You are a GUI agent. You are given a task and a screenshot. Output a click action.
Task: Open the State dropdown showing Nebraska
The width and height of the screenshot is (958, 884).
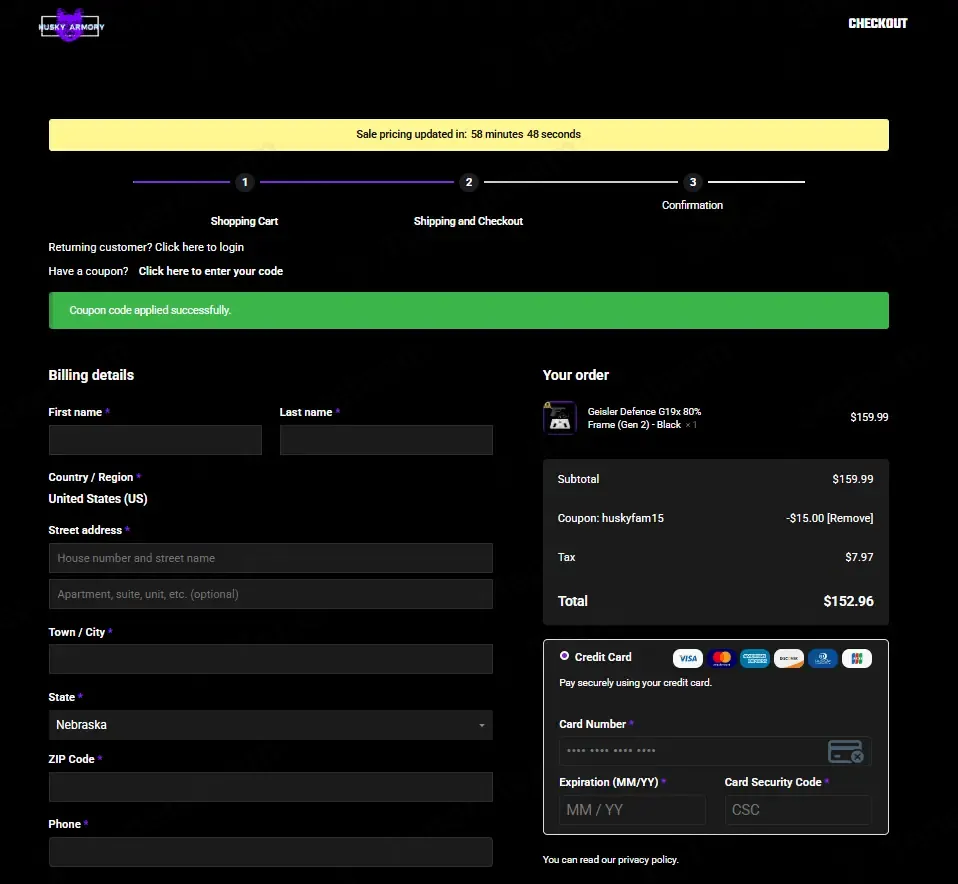click(x=270, y=725)
